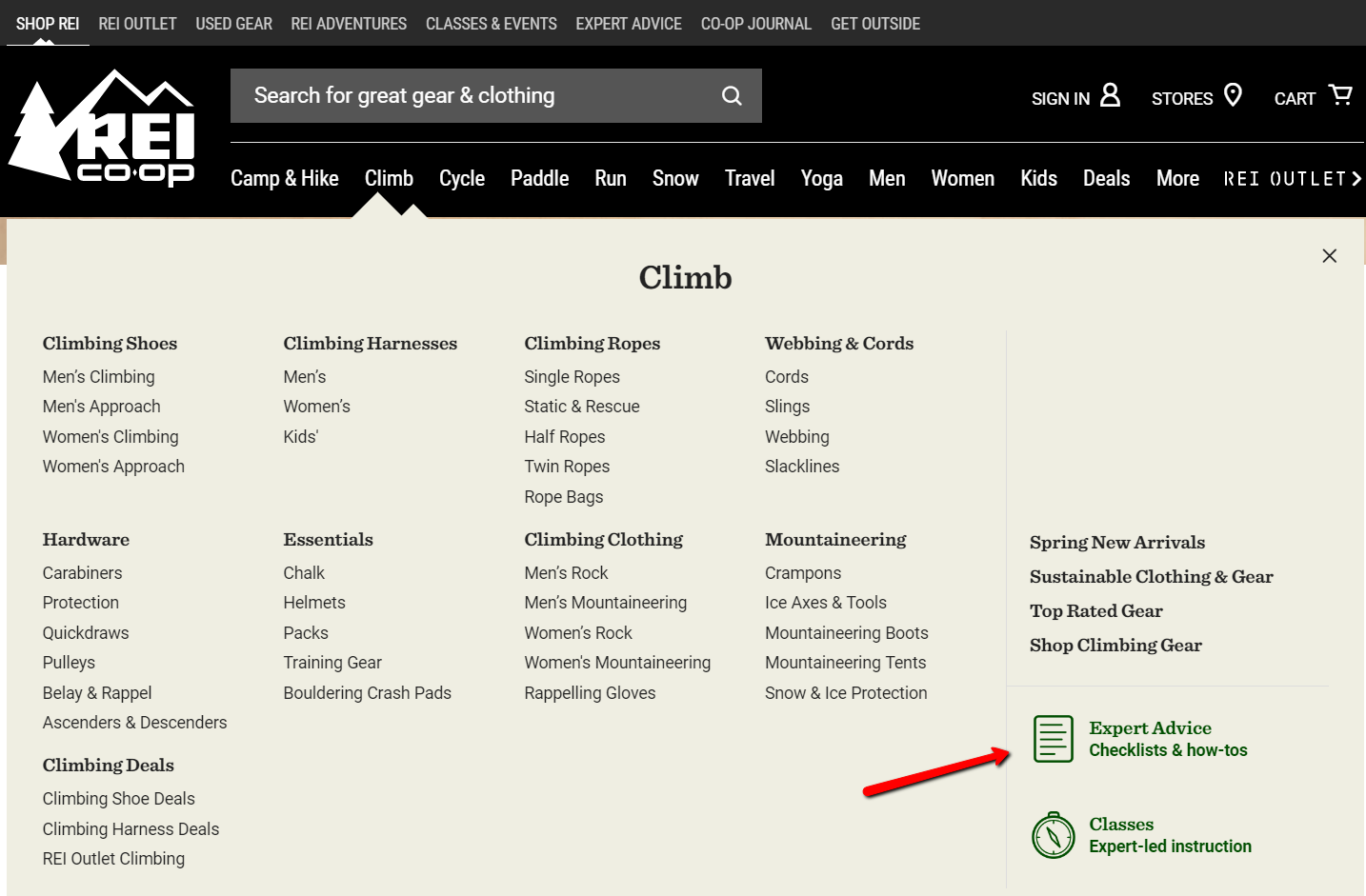This screenshot has height=896, width=1366.
Task: Open the Women menu
Action: [x=962, y=179]
